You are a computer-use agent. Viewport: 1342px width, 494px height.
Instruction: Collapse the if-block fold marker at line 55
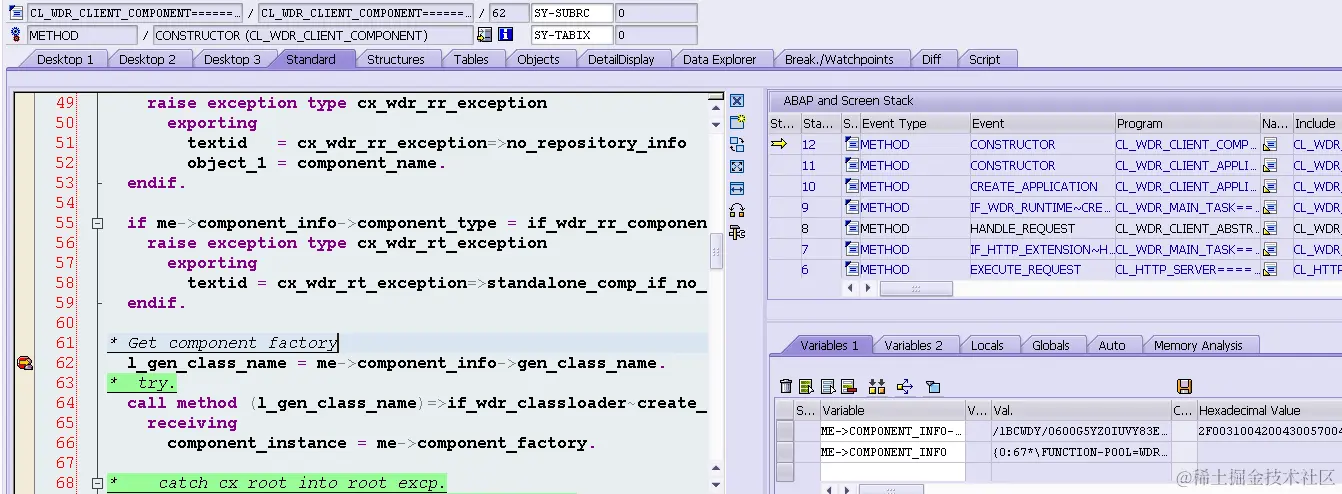[97, 223]
